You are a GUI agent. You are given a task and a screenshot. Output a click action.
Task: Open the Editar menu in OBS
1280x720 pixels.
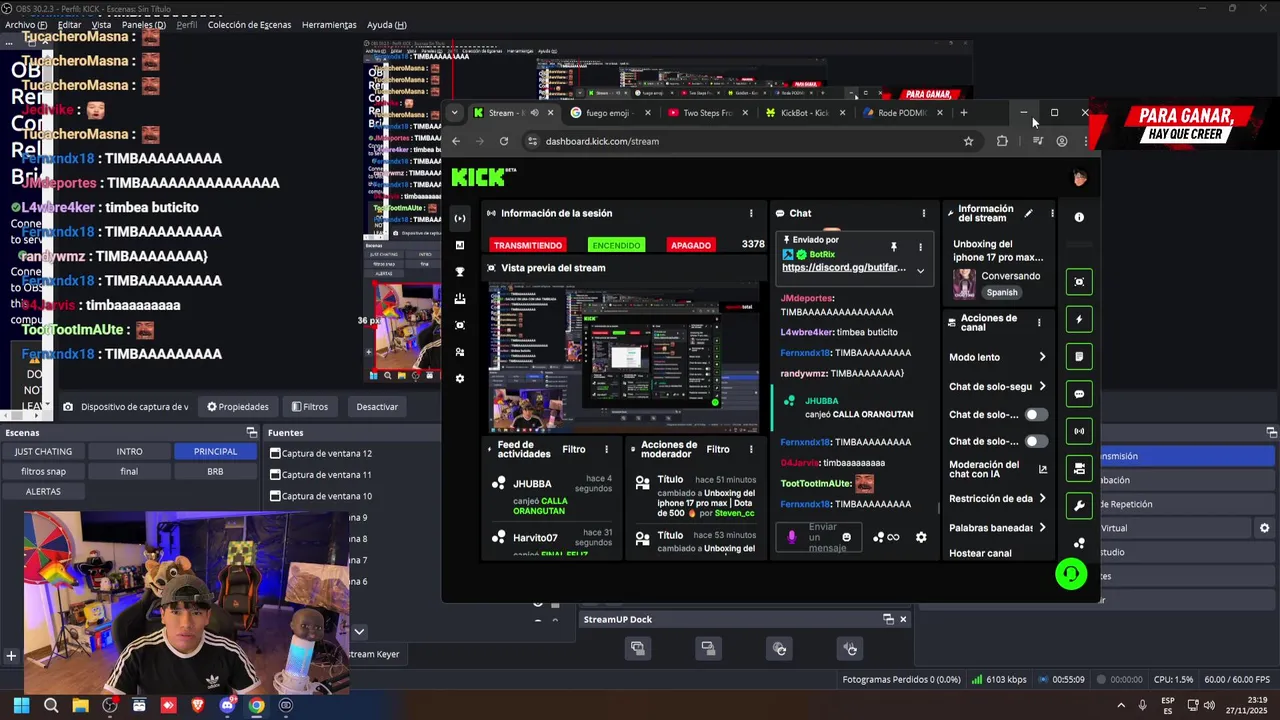pyautogui.click(x=69, y=25)
